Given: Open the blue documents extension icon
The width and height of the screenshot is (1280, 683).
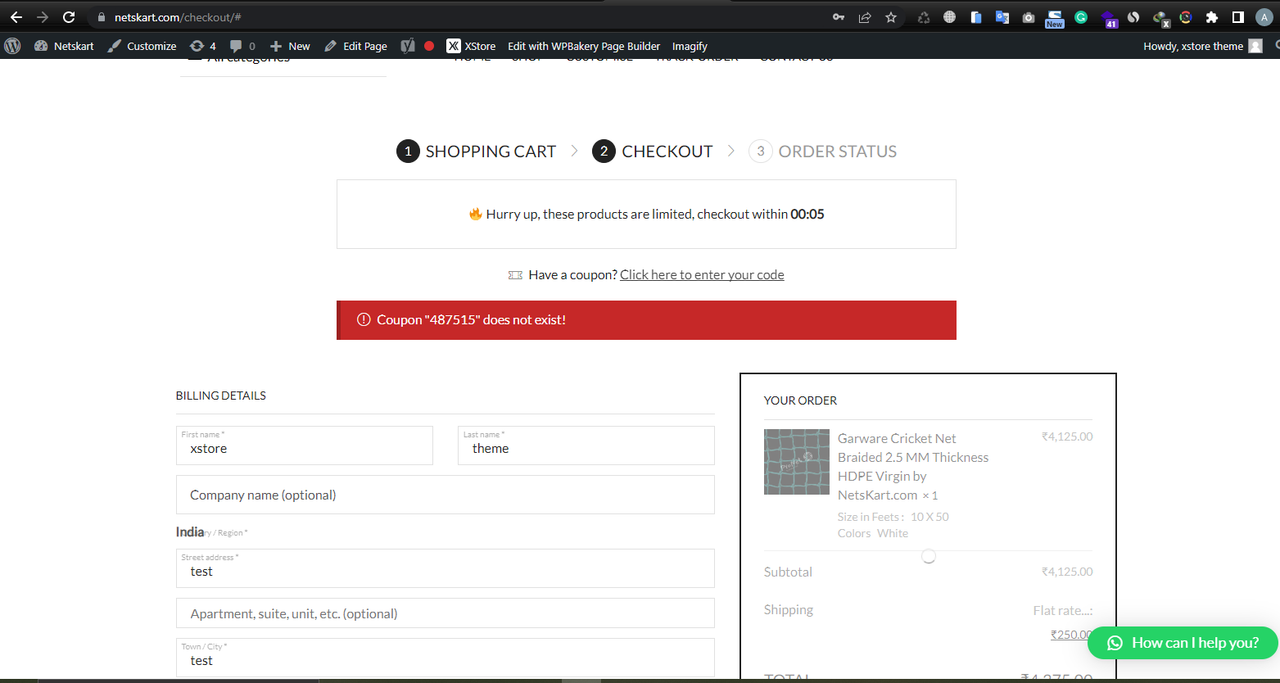Looking at the screenshot, I should coord(975,17).
